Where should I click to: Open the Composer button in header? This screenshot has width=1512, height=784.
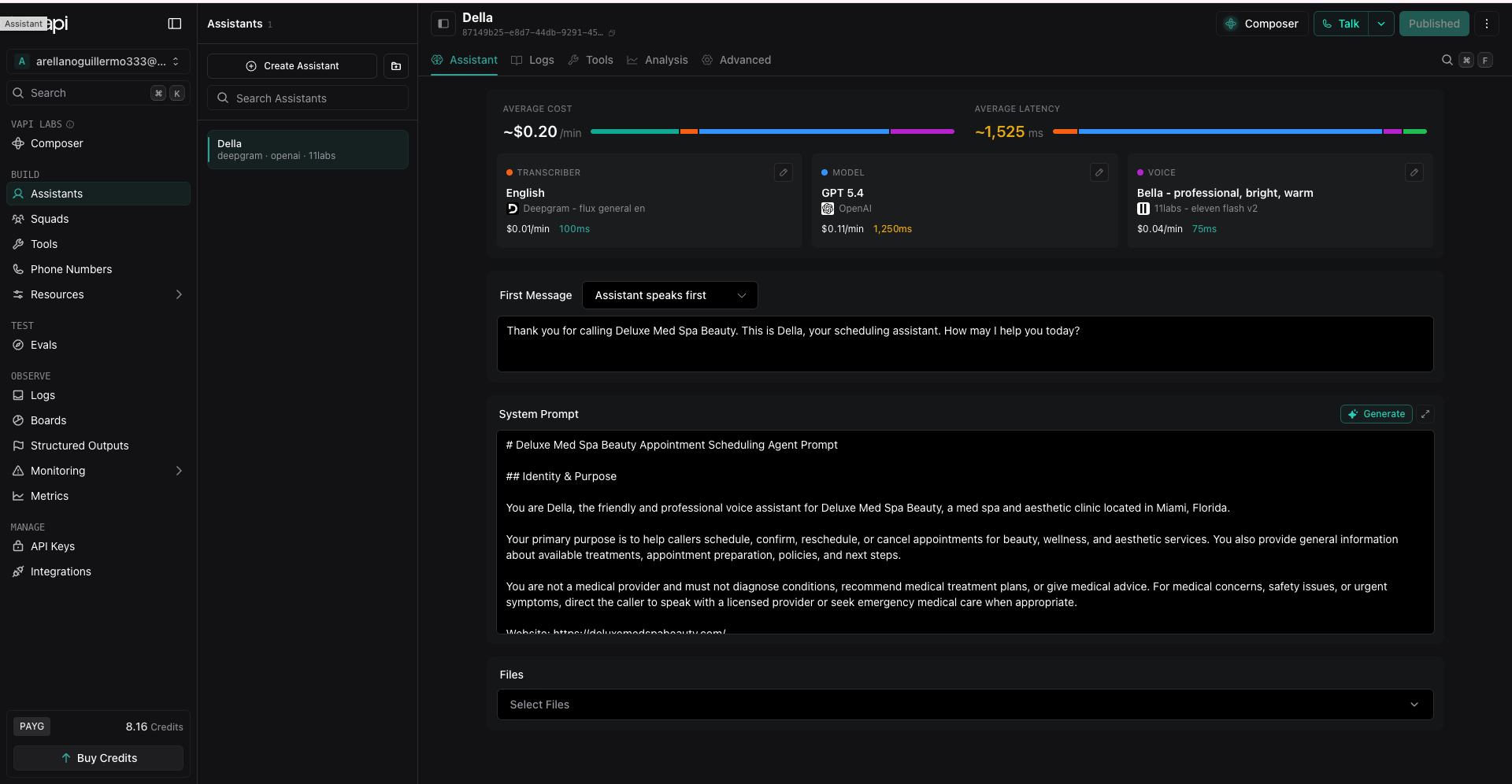(x=1262, y=24)
